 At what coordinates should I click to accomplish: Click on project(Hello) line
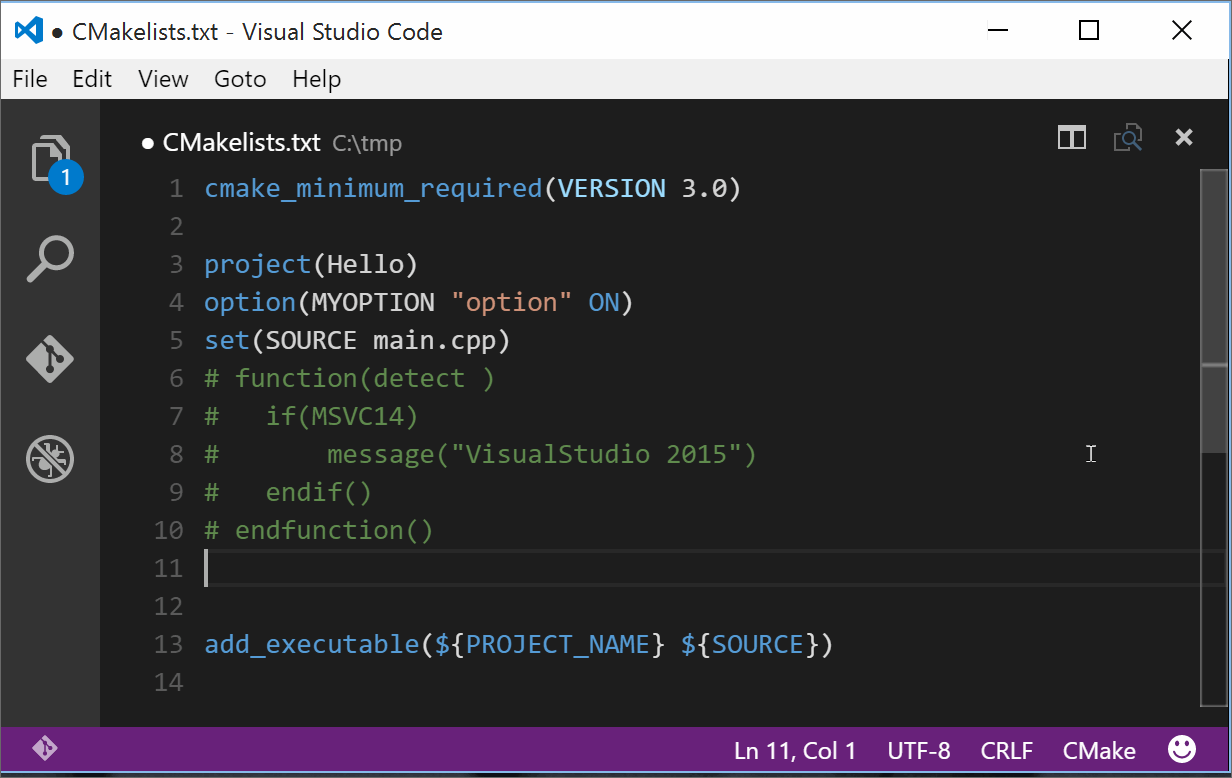coord(311,264)
